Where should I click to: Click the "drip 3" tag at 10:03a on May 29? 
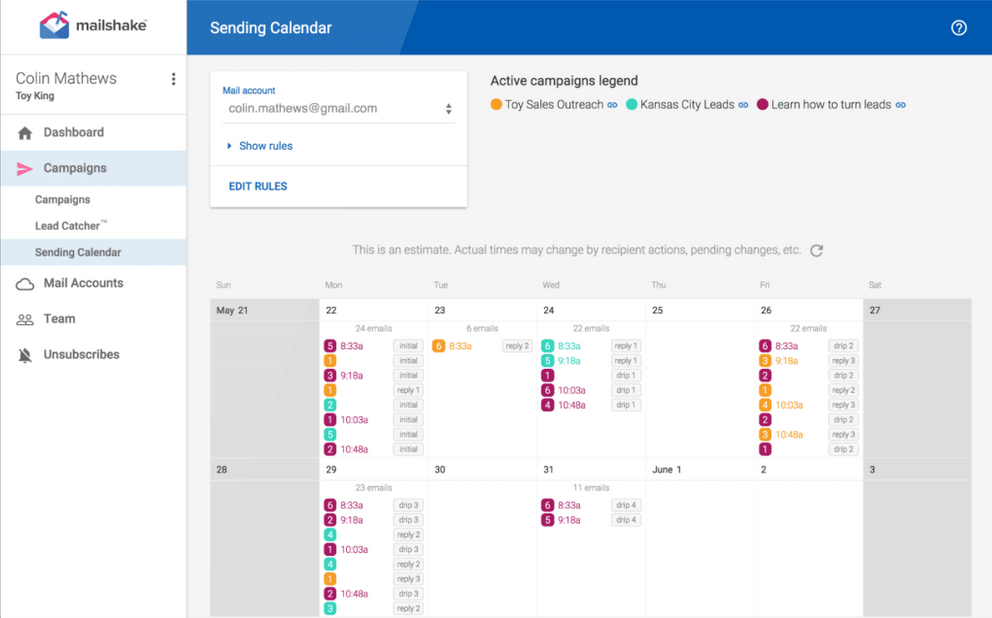(x=408, y=550)
